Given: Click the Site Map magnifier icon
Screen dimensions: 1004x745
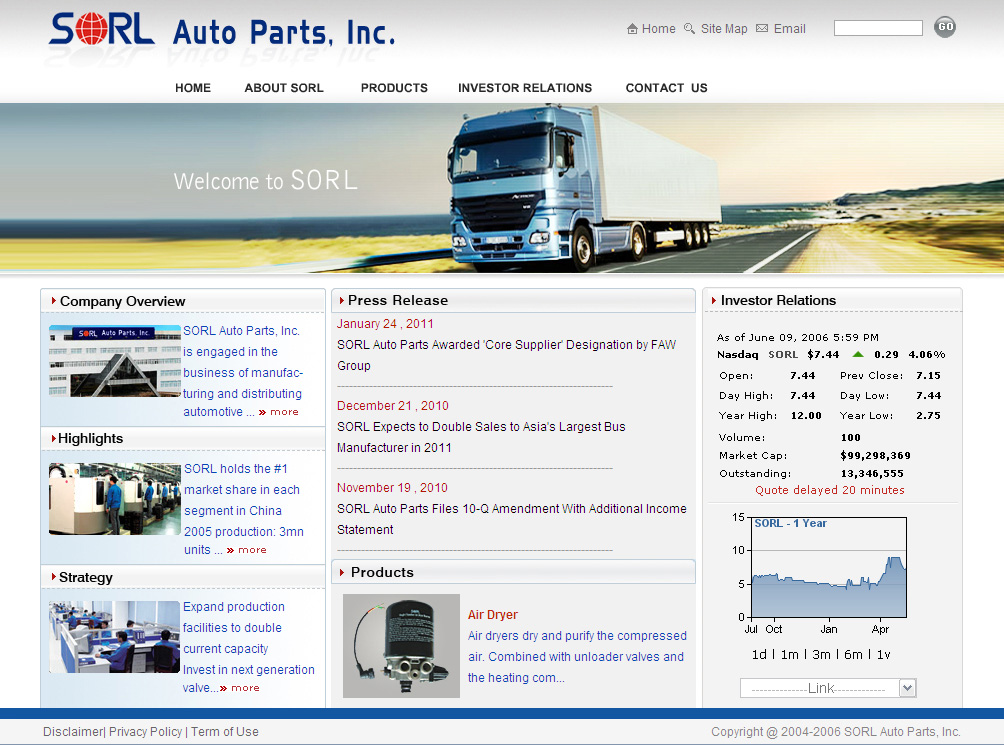Looking at the screenshot, I should 689,29.
